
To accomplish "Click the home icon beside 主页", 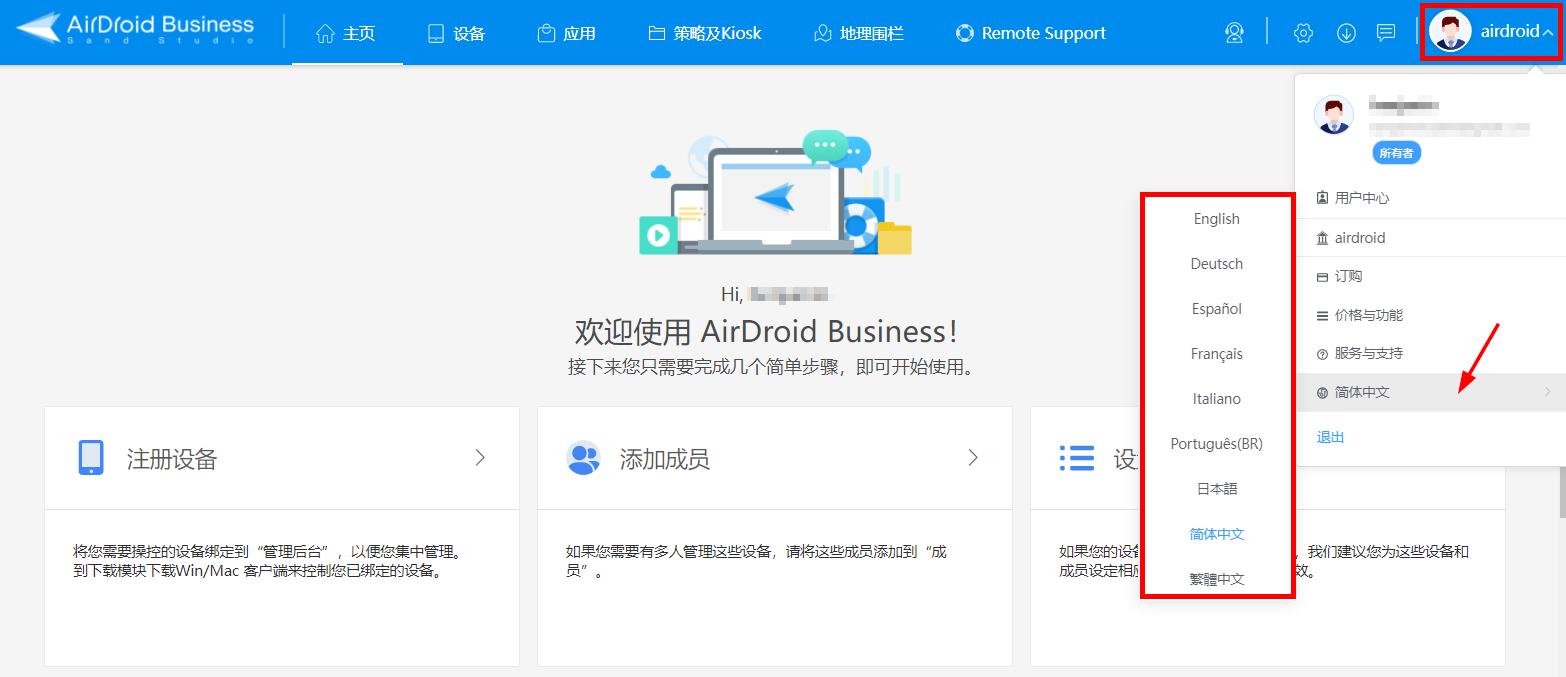I will pyautogui.click(x=325, y=33).
